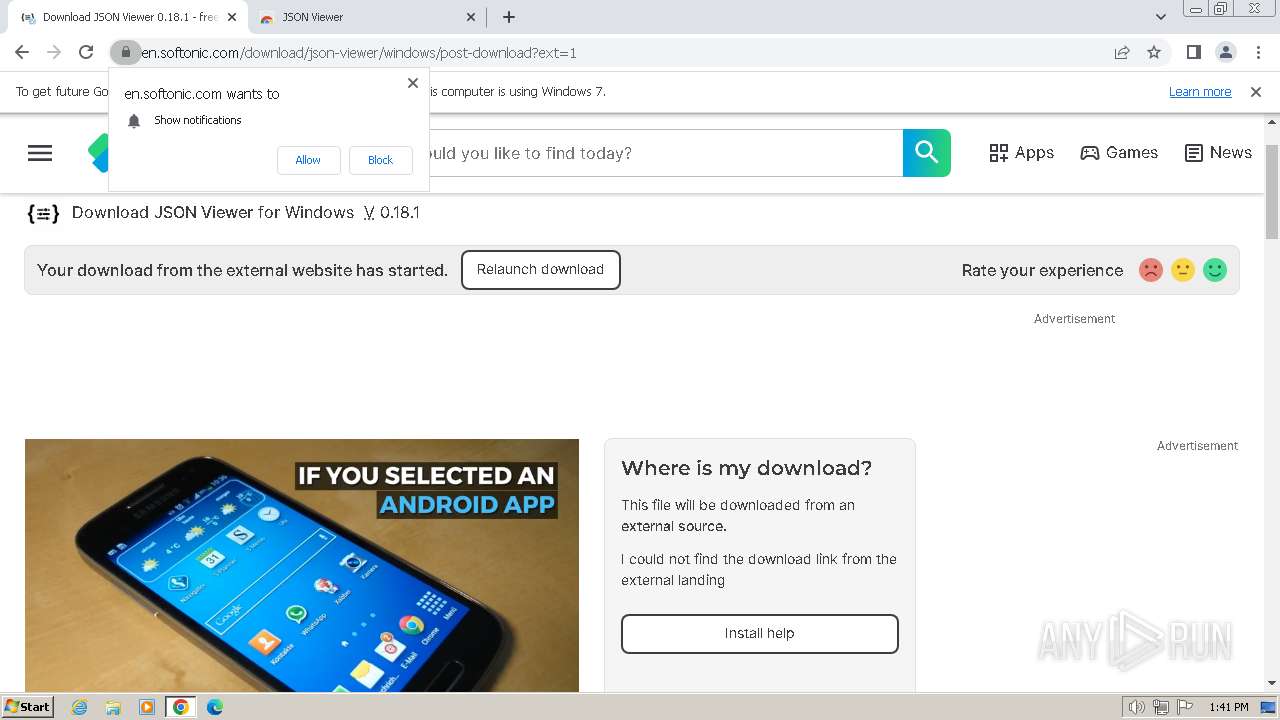
Task: Click the address bar URL
Action: point(359,52)
